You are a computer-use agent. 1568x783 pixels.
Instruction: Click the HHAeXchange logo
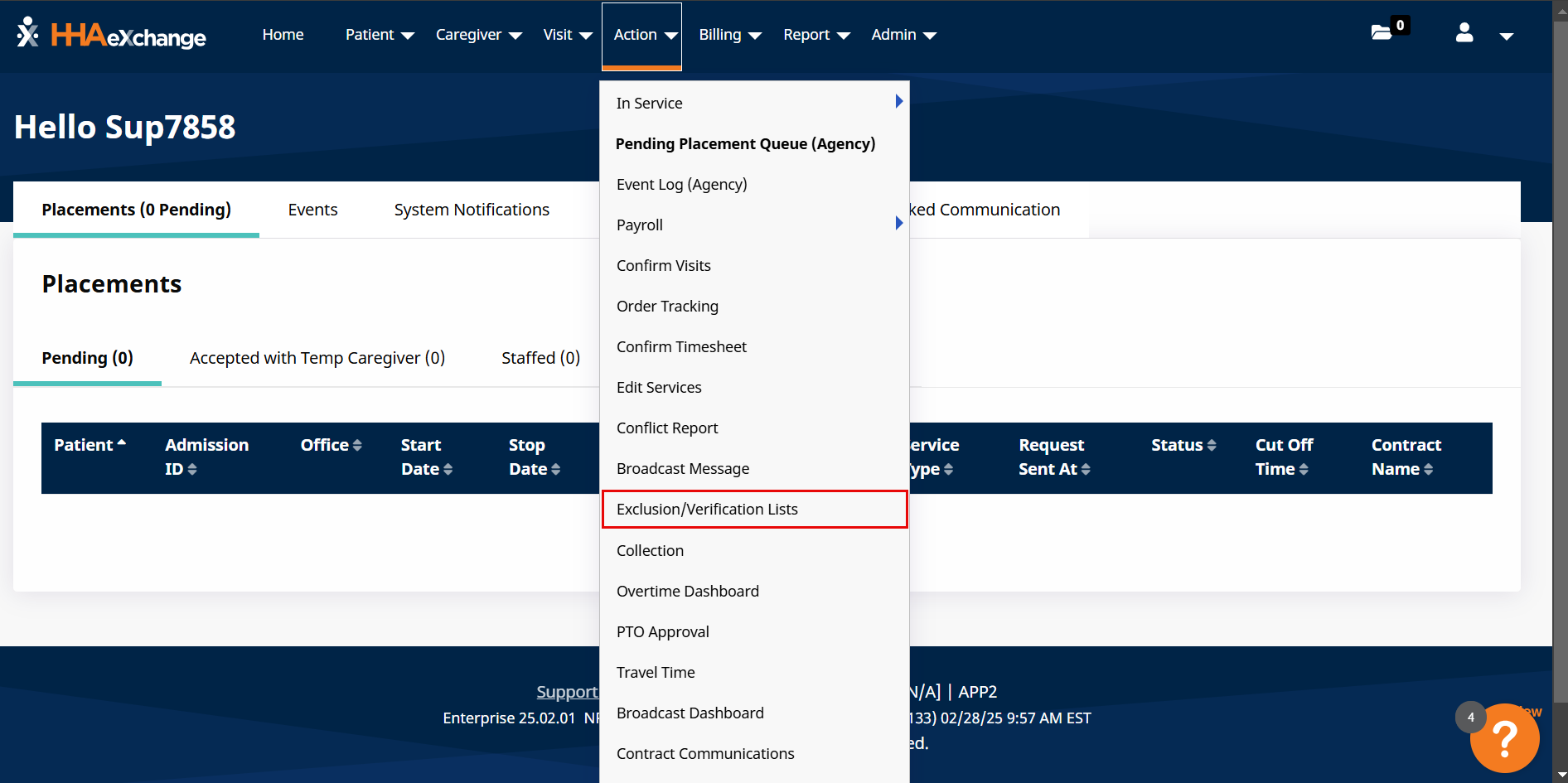[x=111, y=35]
